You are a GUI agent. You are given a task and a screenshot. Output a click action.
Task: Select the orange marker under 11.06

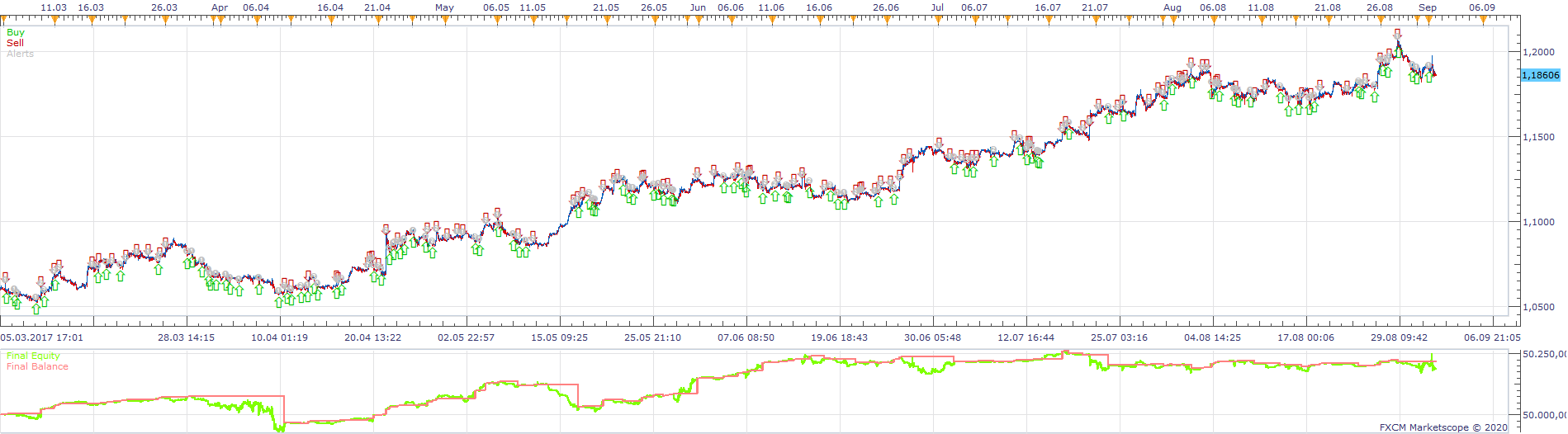771,20
